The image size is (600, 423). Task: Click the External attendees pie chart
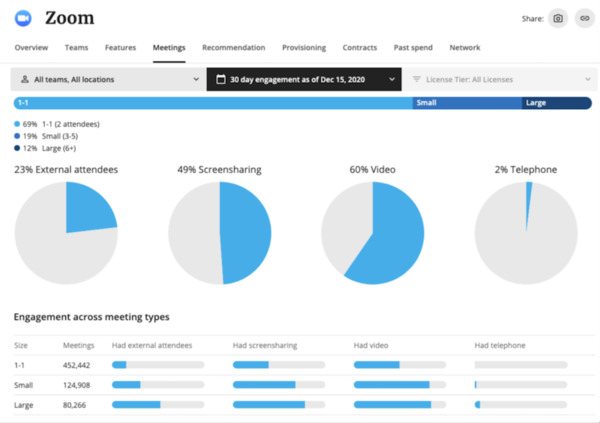(66, 233)
